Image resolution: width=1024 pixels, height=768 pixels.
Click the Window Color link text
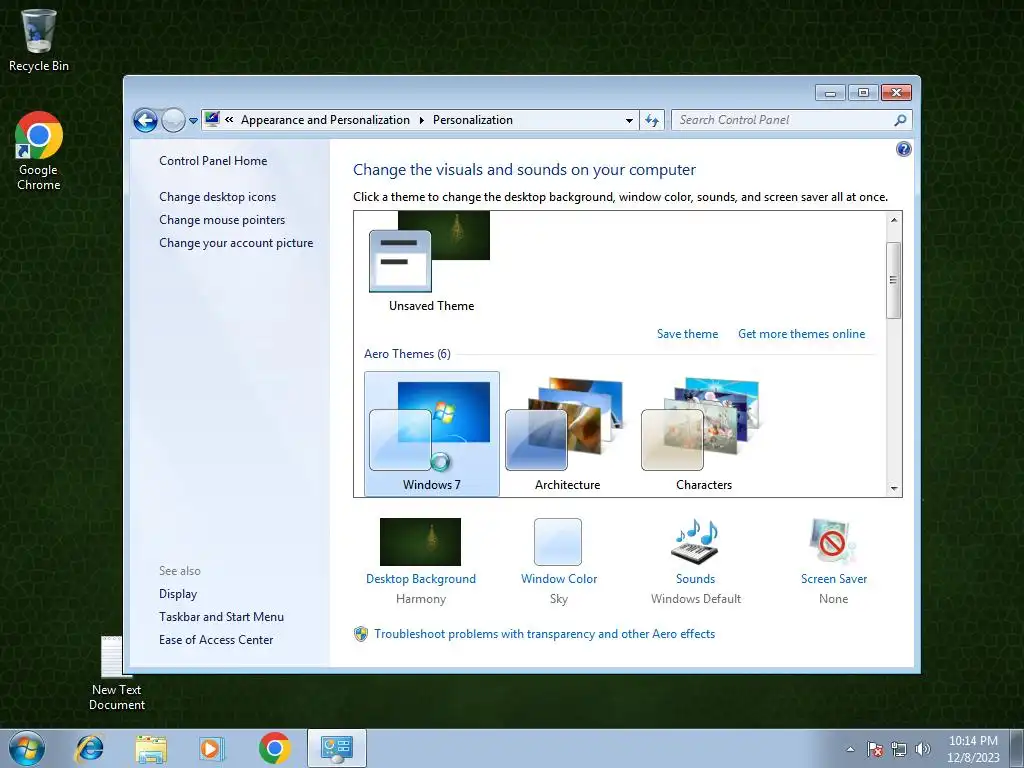pos(559,579)
